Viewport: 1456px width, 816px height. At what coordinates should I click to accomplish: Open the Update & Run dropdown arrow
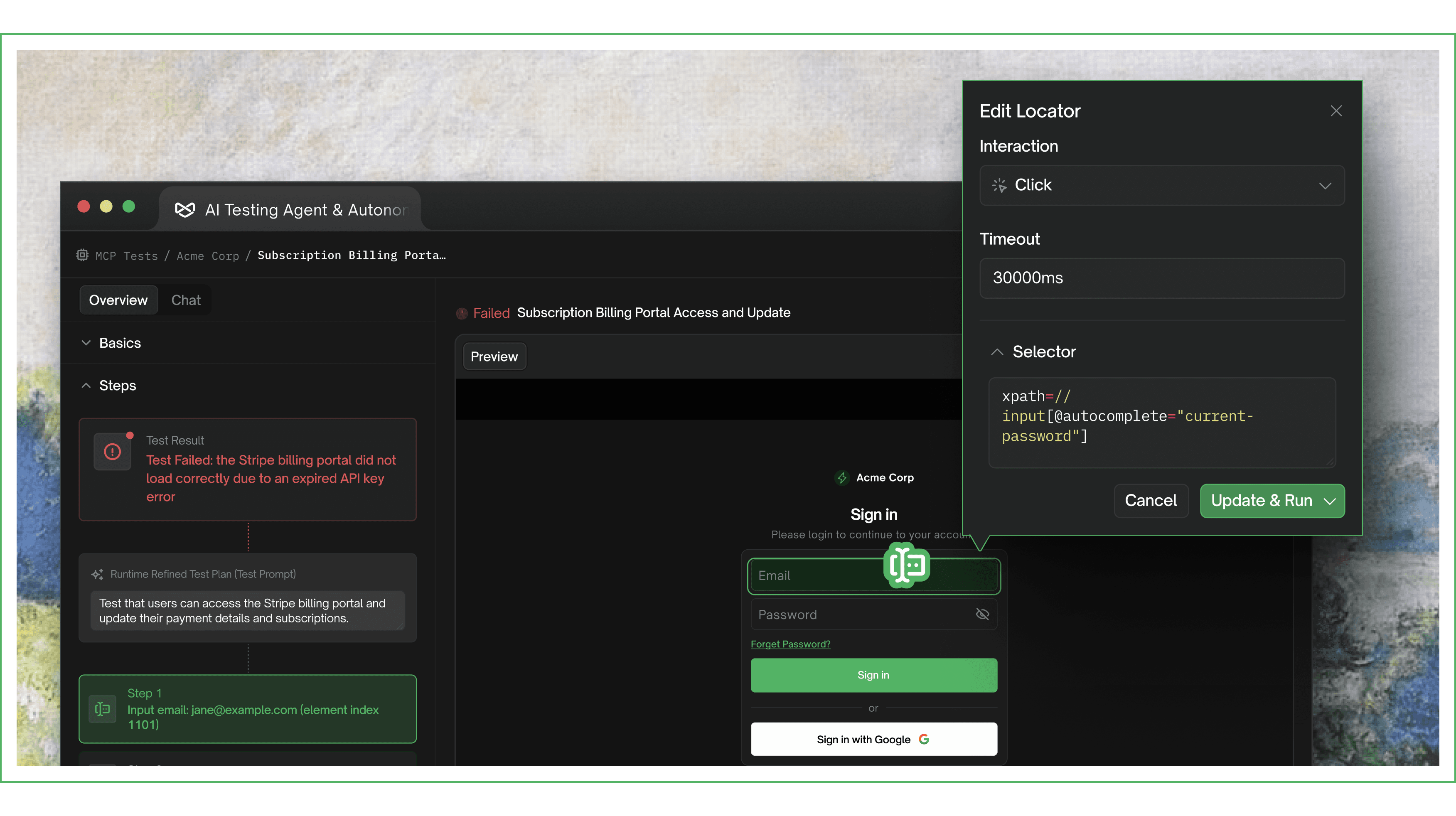tap(1329, 501)
